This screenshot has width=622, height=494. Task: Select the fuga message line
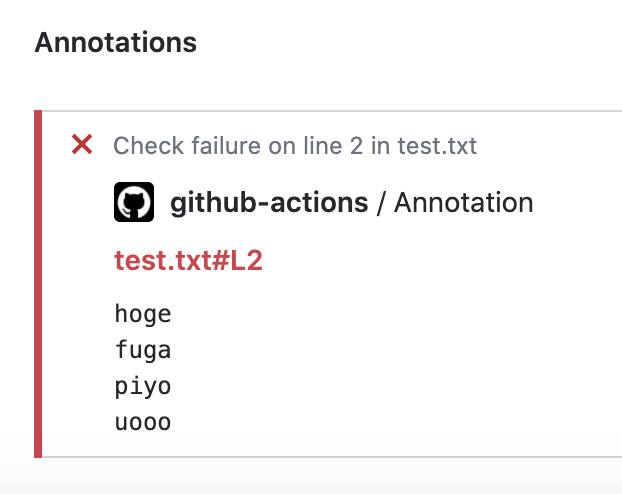point(143,350)
